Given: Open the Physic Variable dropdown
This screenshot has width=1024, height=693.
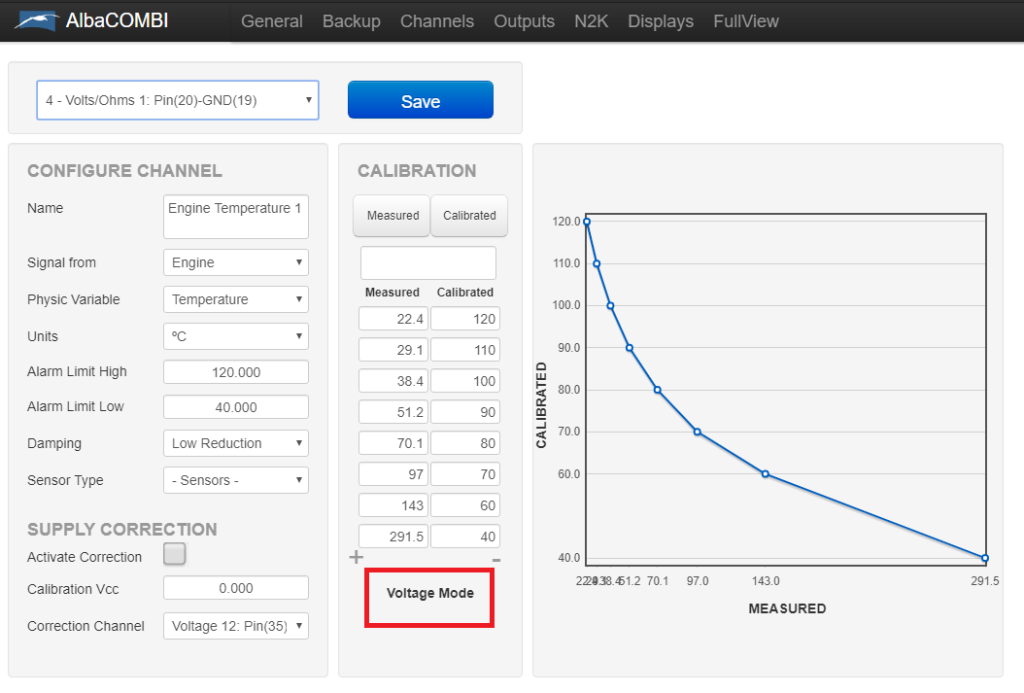Looking at the screenshot, I should (236, 299).
